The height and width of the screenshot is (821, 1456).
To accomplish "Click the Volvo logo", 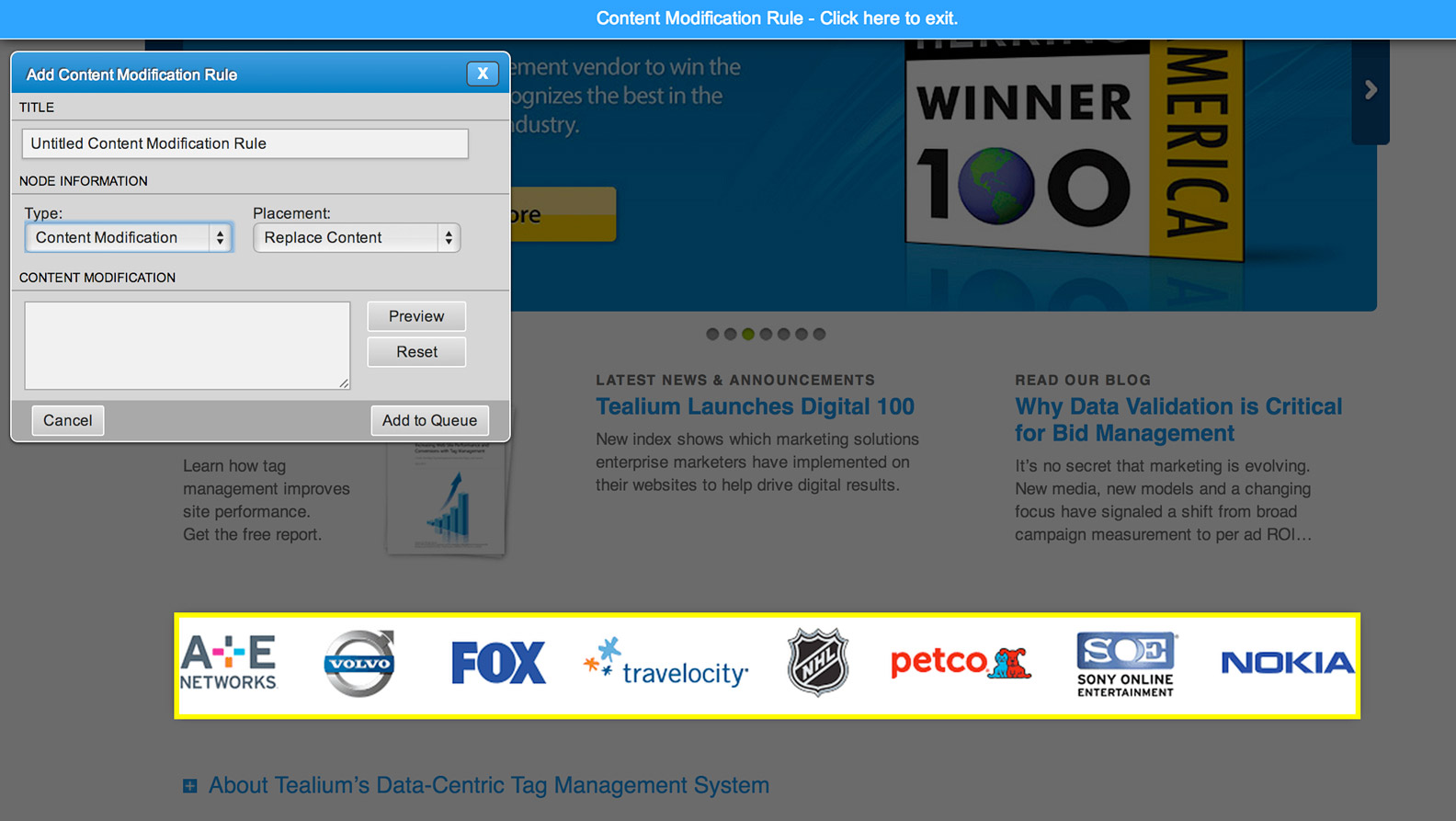I will coord(359,663).
